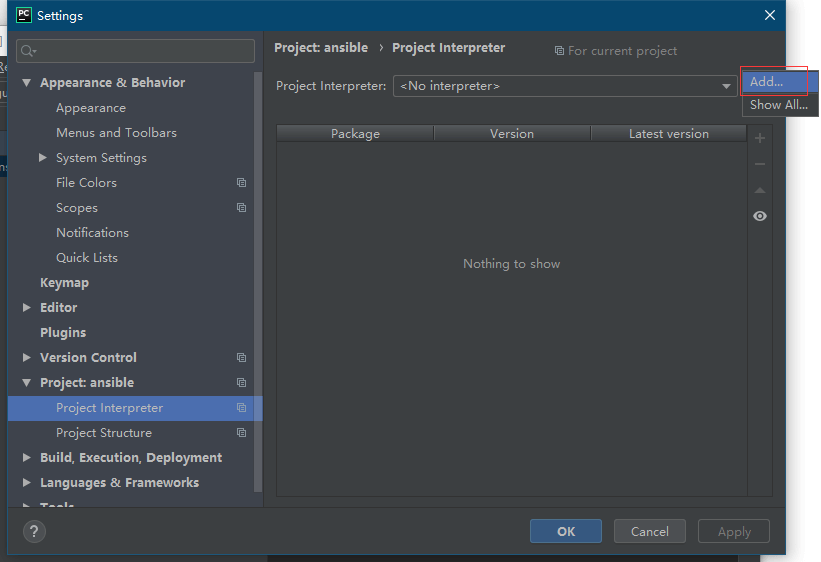Choose Show All... from the interpreter popup

click(x=780, y=105)
